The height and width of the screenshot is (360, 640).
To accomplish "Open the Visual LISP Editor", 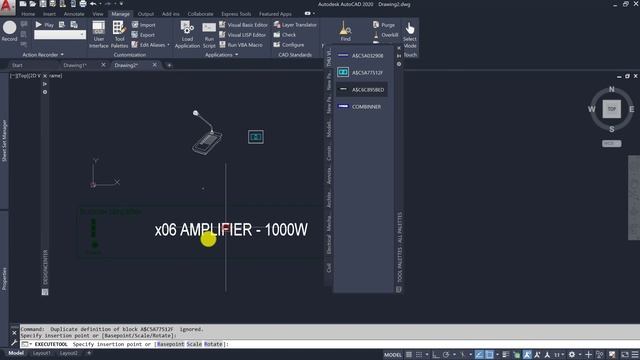I will click(x=243, y=35).
